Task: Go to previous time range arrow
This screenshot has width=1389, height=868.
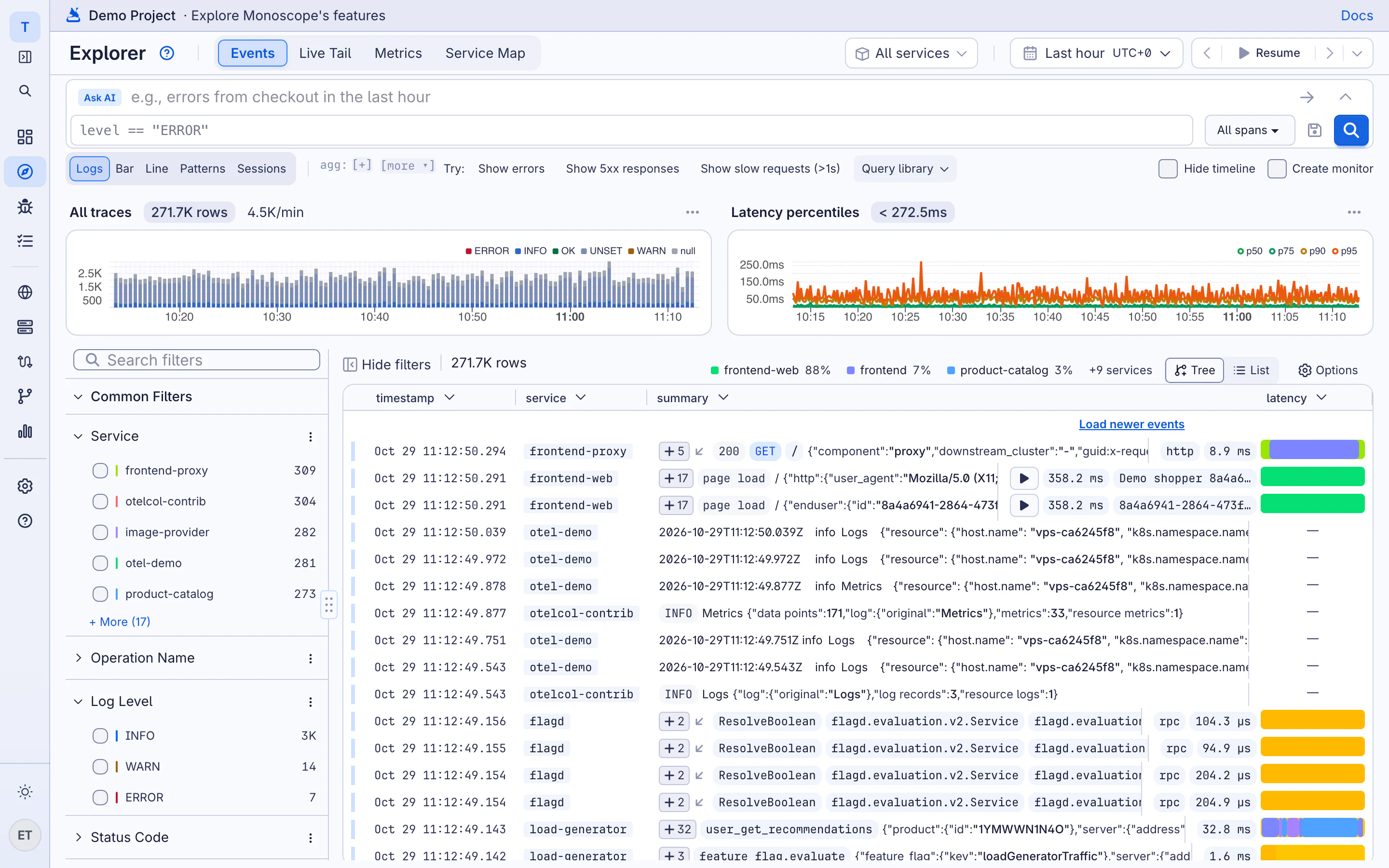Action: point(1207,54)
